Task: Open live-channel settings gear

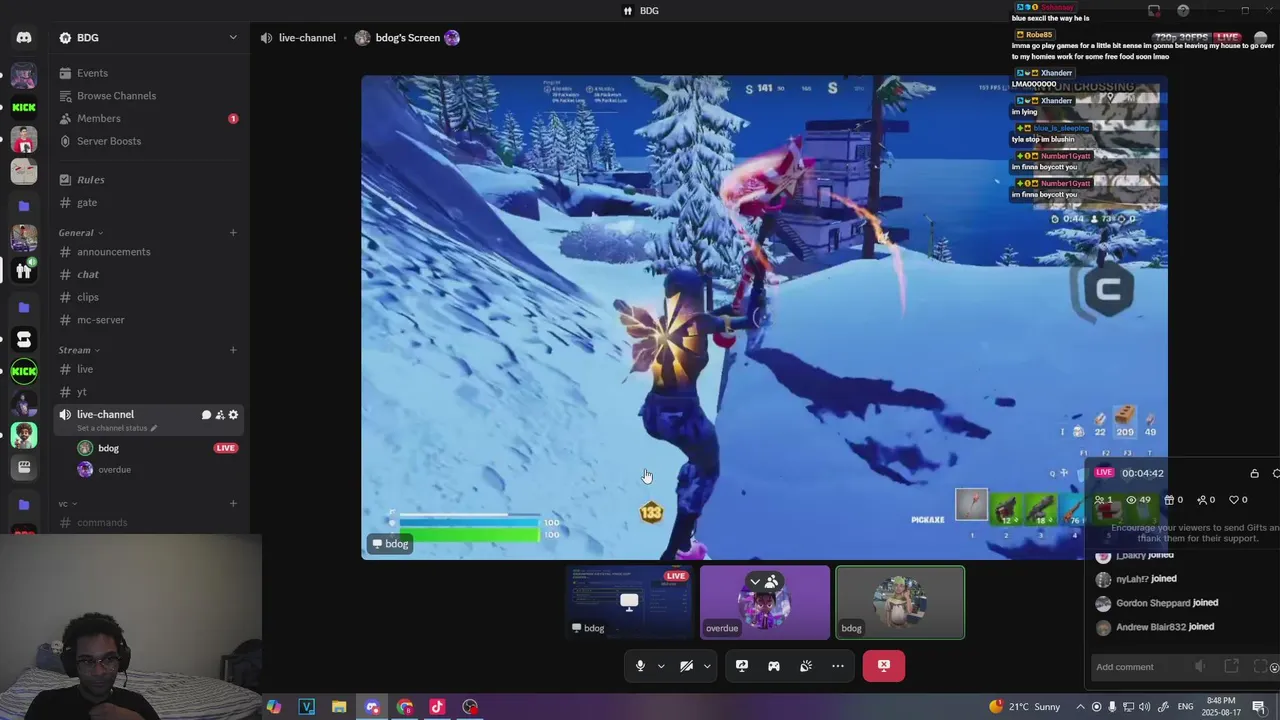Action: (x=234, y=415)
